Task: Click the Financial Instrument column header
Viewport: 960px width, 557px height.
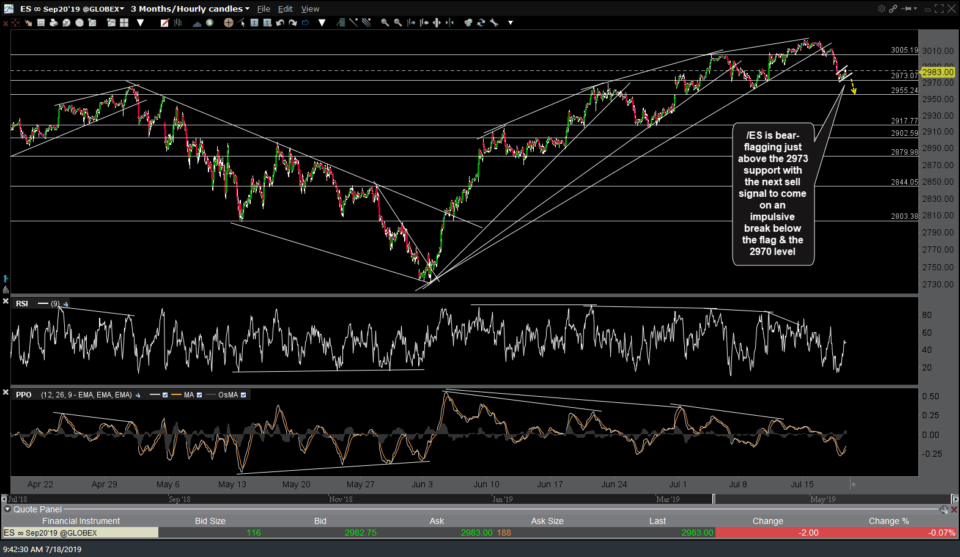Action: click(81, 521)
